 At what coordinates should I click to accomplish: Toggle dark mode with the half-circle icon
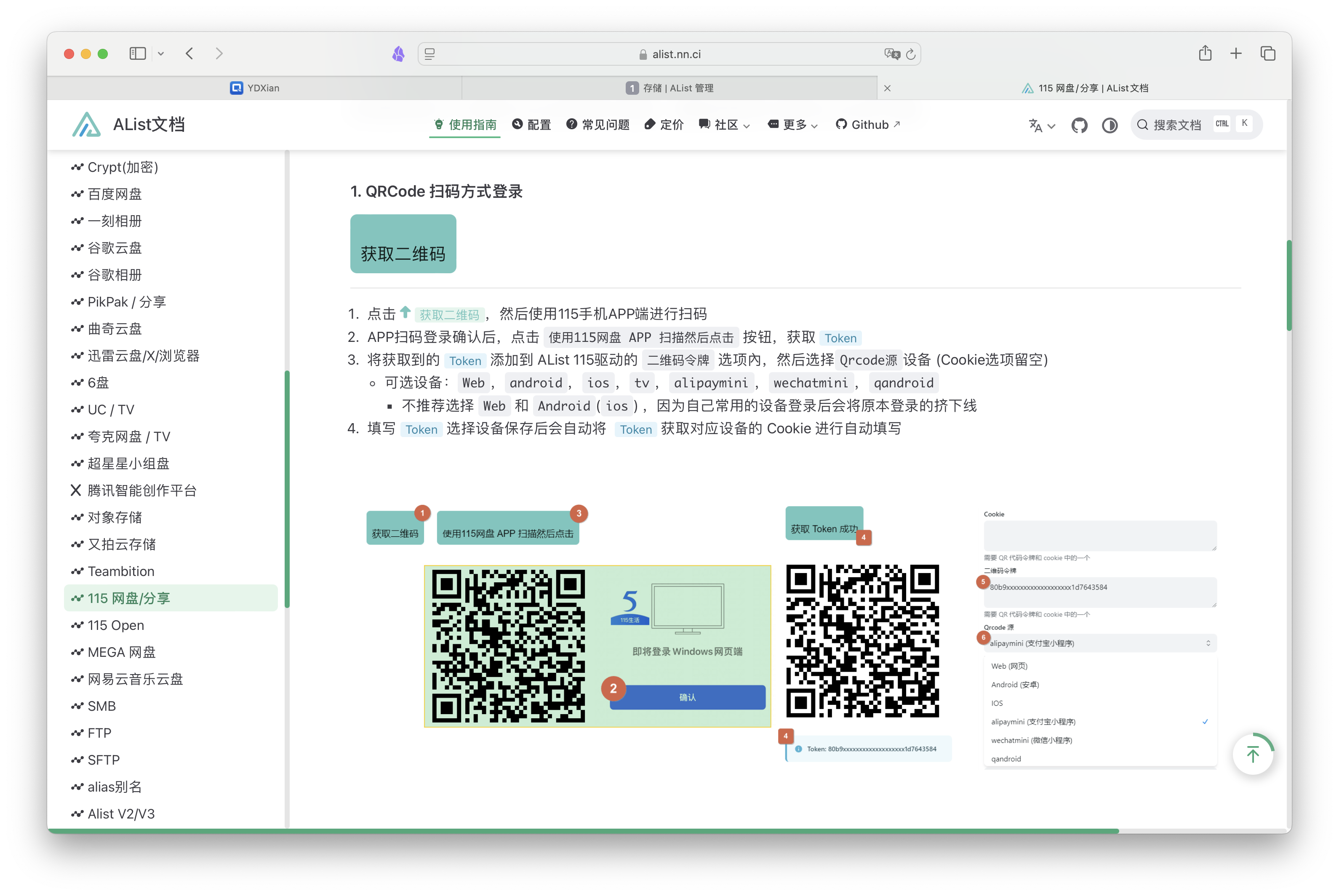click(1109, 125)
